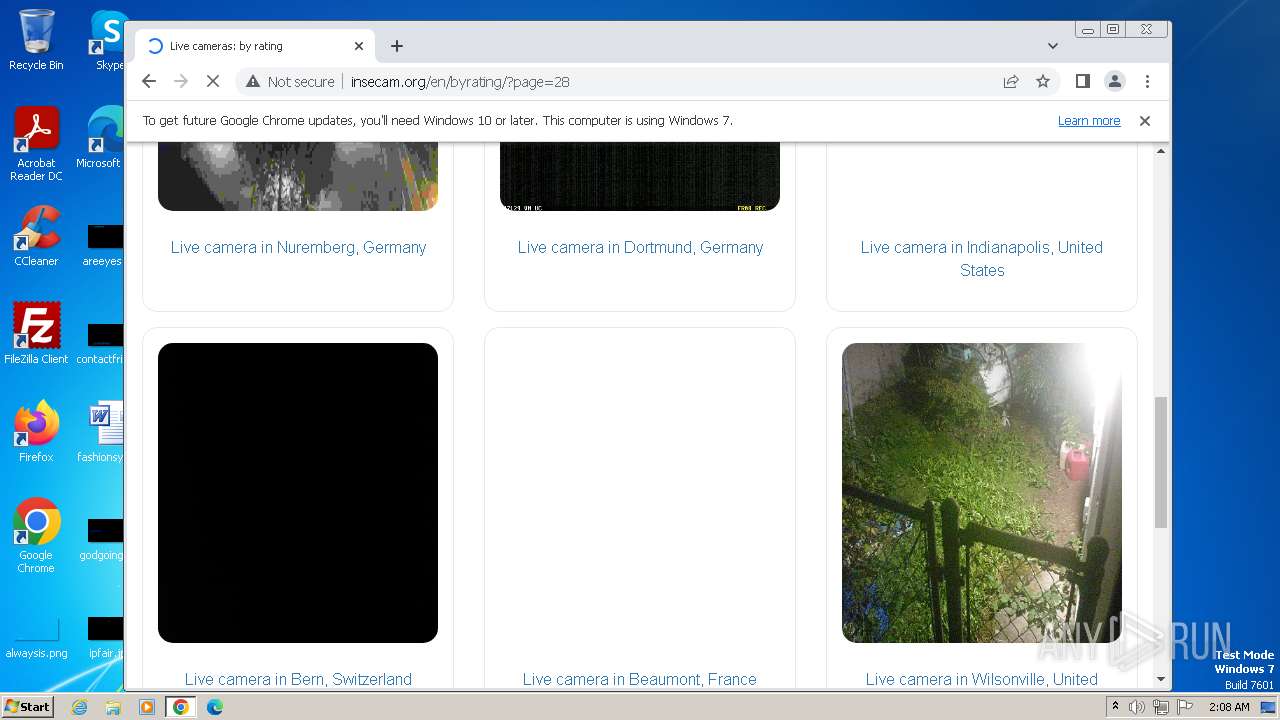Open the Recycle Bin desktop icon

coord(36,40)
